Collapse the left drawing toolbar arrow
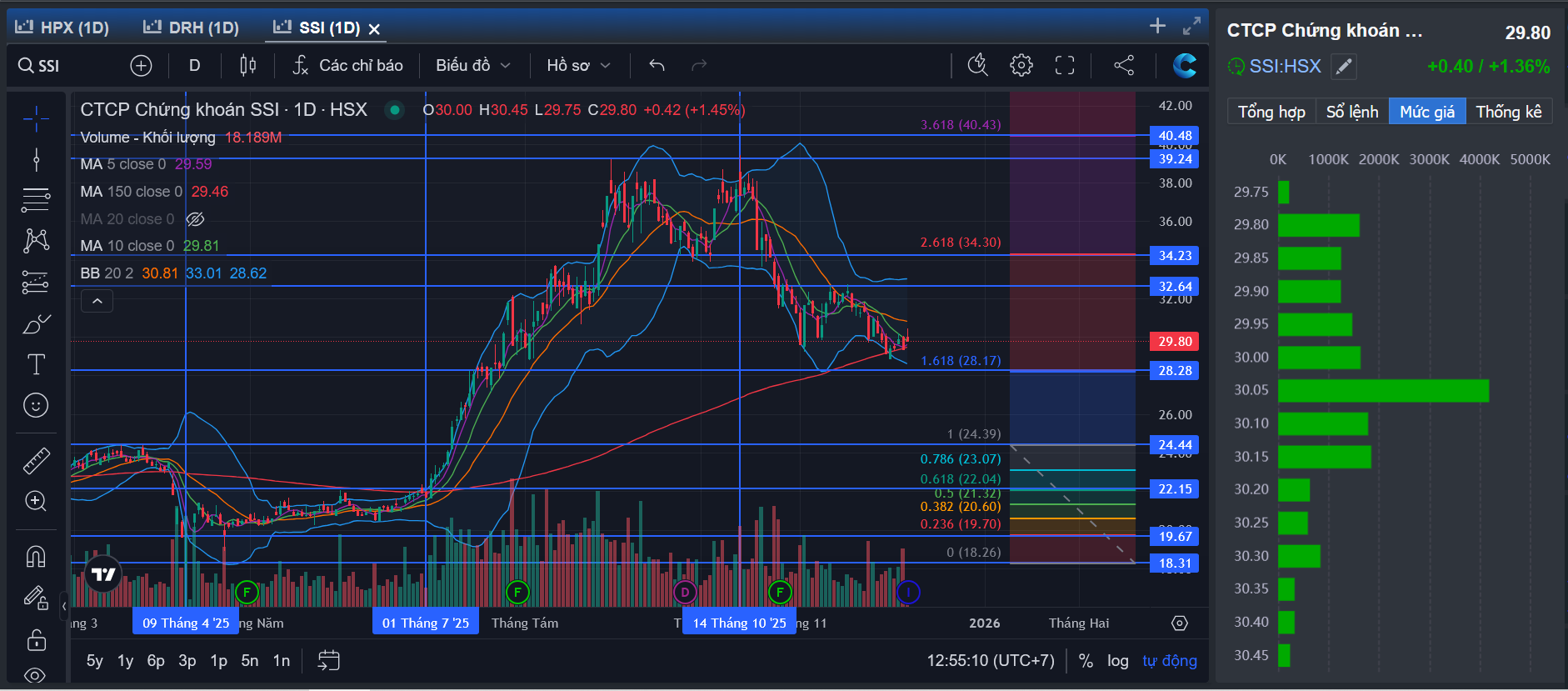The height and width of the screenshot is (691, 1568). click(64, 606)
